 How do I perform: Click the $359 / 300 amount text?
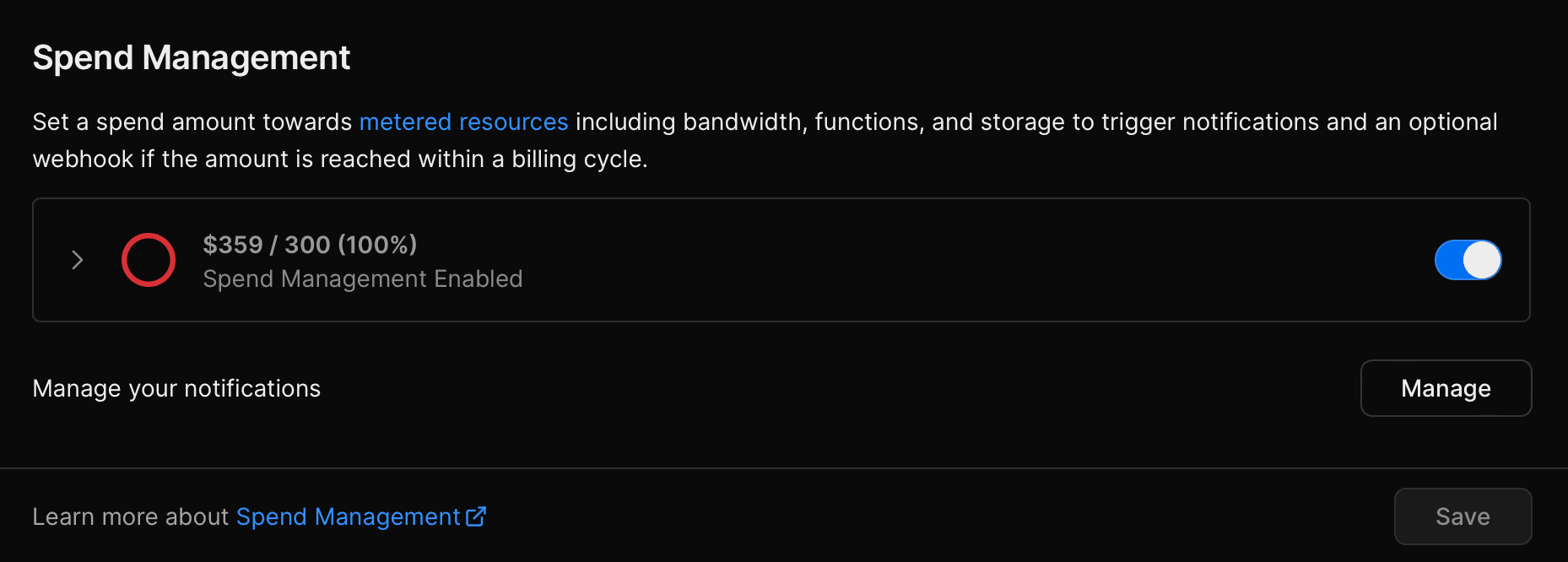[310, 245]
